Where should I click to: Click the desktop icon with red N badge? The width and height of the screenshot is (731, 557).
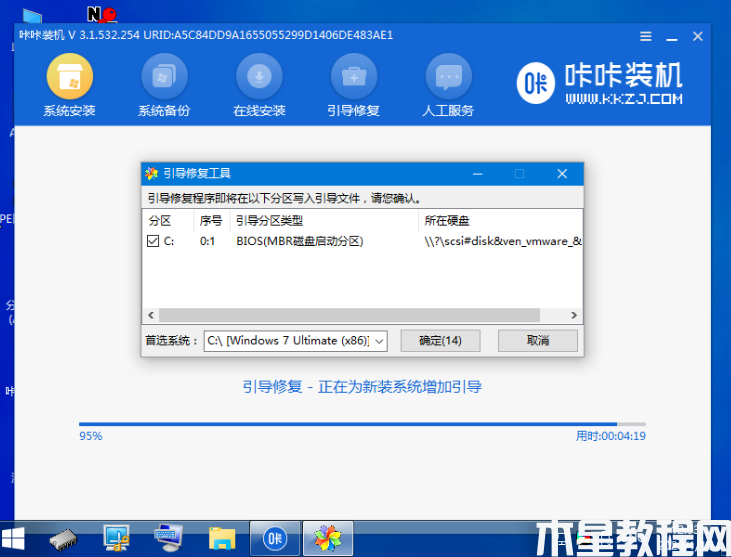click(x=102, y=14)
